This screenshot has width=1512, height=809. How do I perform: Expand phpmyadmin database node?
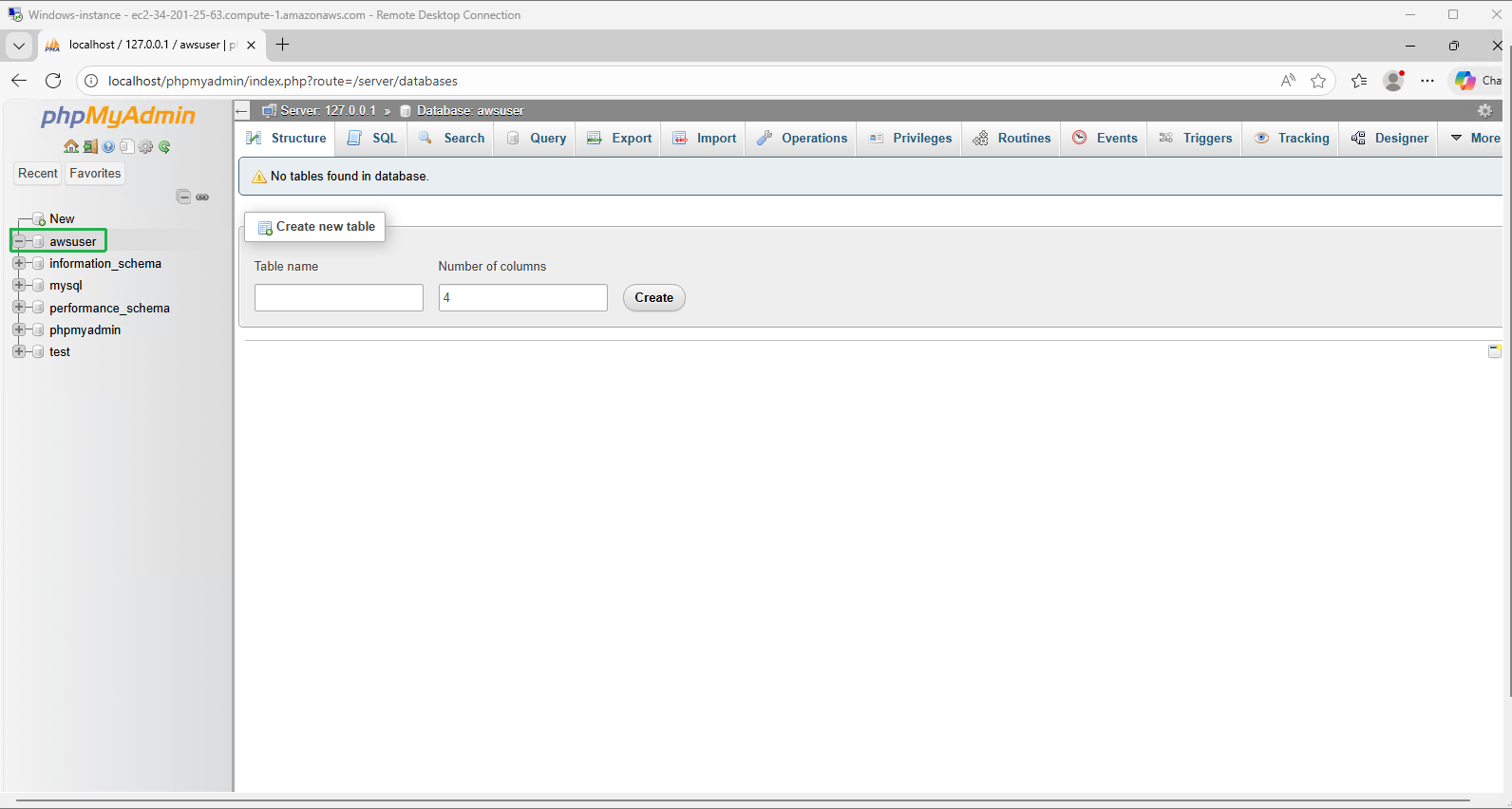tap(19, 329)
